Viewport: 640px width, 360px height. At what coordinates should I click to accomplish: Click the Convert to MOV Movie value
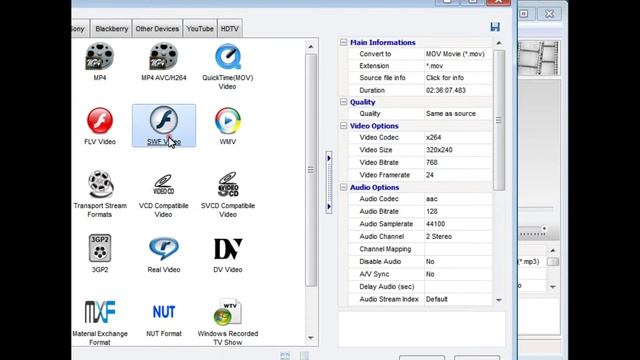[x=458, y=54]
